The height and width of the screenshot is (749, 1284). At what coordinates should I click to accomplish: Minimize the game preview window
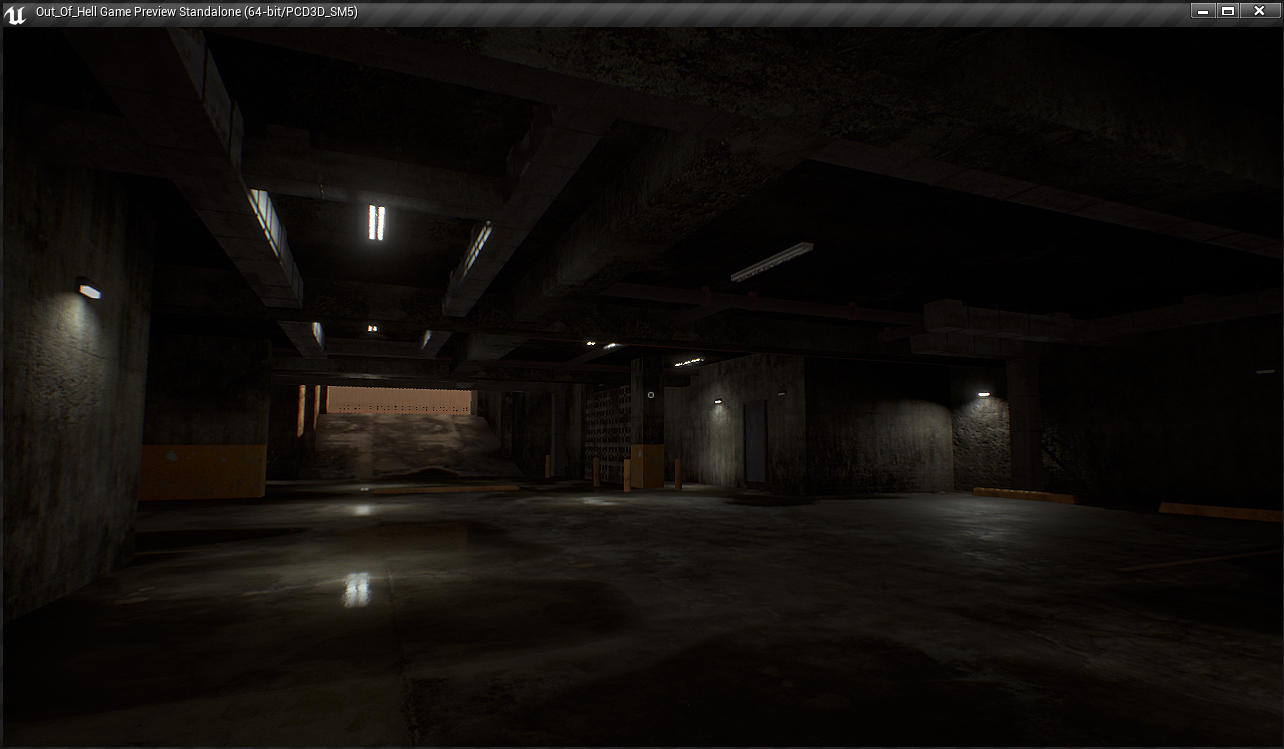coord(1205,11)
